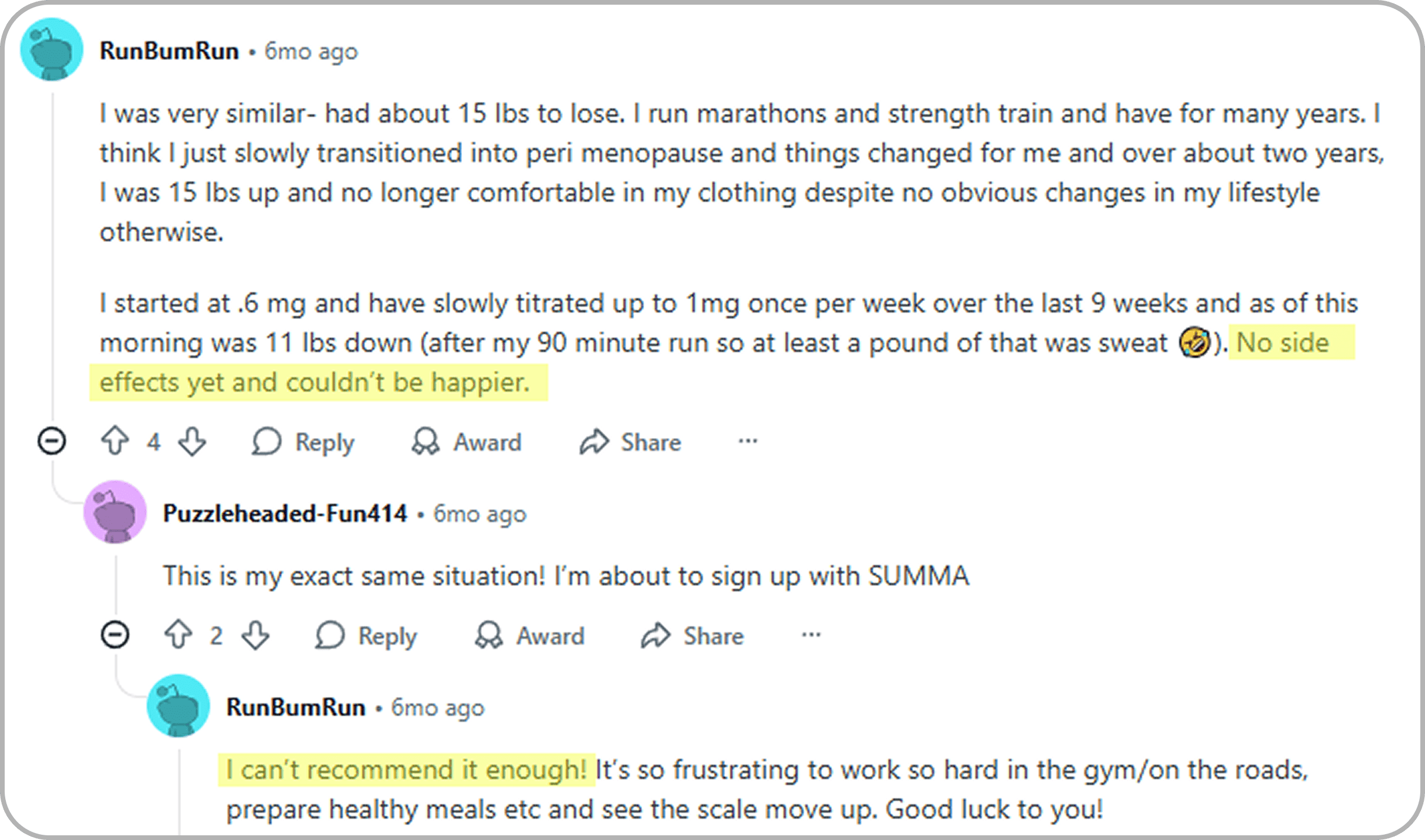
Task: Open the overflow menu on RunBumRun's comment
Action: (746, 442)
